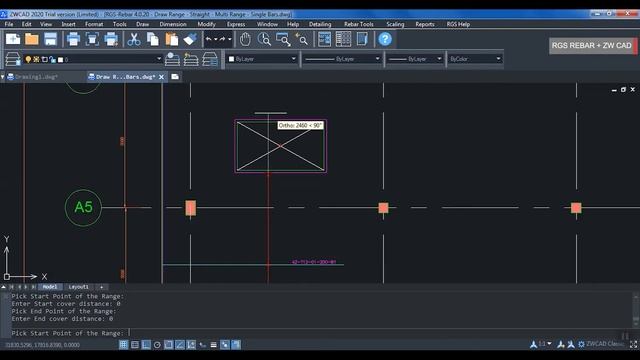Toggle Clean Screen full-screen icon

click(x=633, y=344)
